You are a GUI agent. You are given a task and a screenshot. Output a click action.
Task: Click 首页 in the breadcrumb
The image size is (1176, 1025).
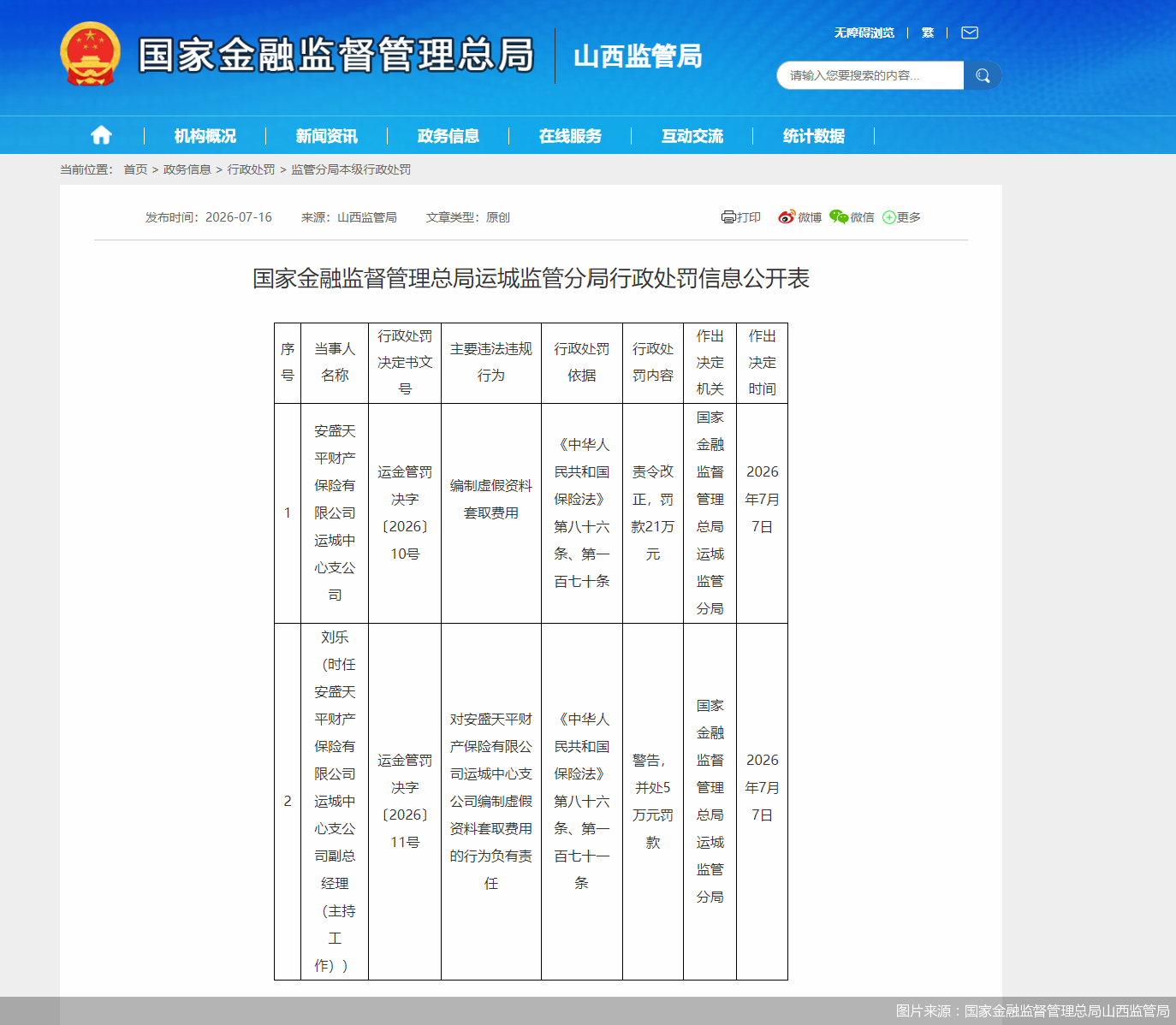[135, 169]
